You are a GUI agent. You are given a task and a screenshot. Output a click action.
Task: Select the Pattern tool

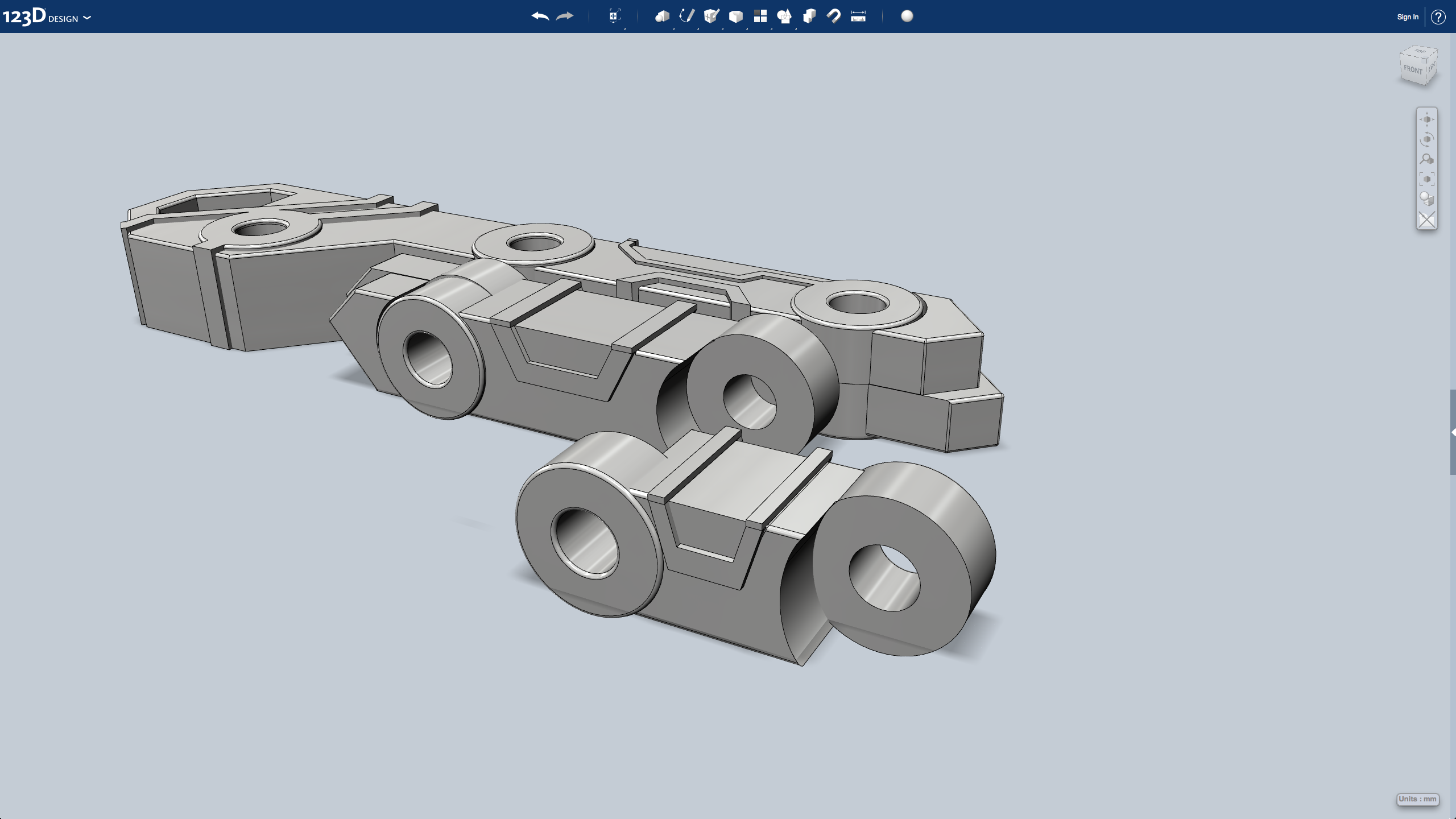(x=761, y=16)
